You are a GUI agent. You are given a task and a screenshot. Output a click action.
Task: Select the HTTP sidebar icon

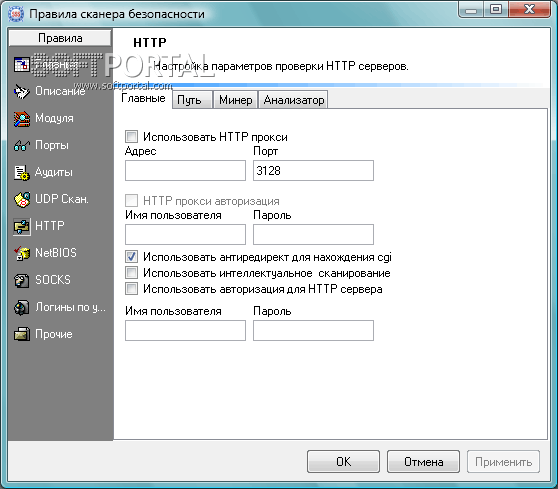tap(22, 226)
